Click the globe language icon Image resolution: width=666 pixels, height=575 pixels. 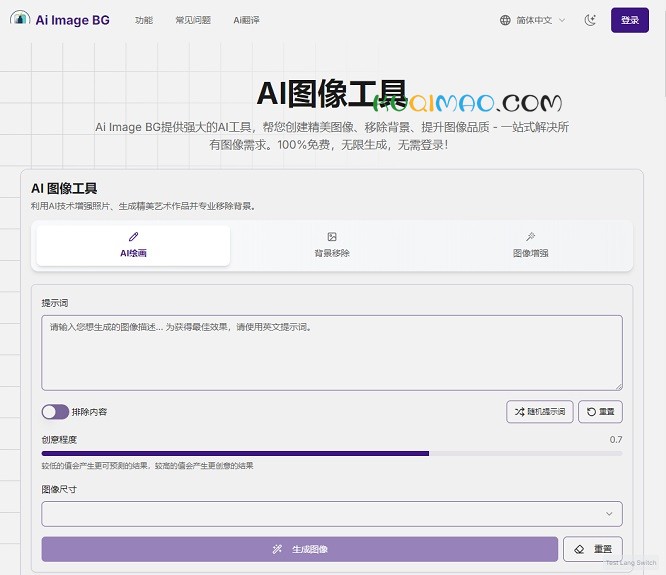point(505,20)
